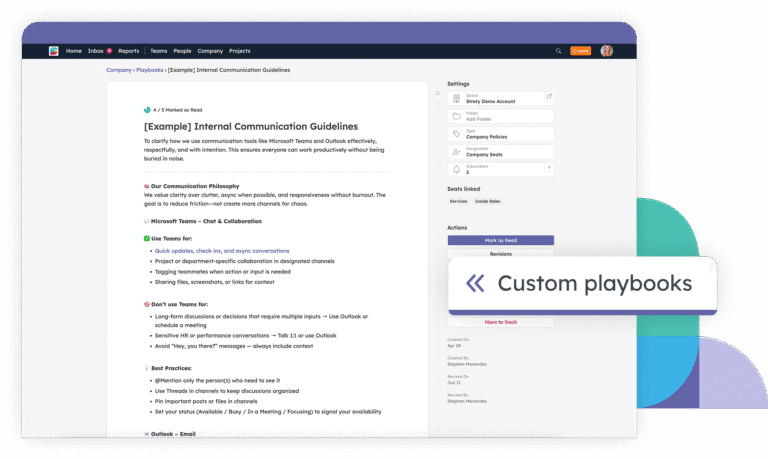
Task: Click the comment flag icon beside document
Action: (438, 93)
